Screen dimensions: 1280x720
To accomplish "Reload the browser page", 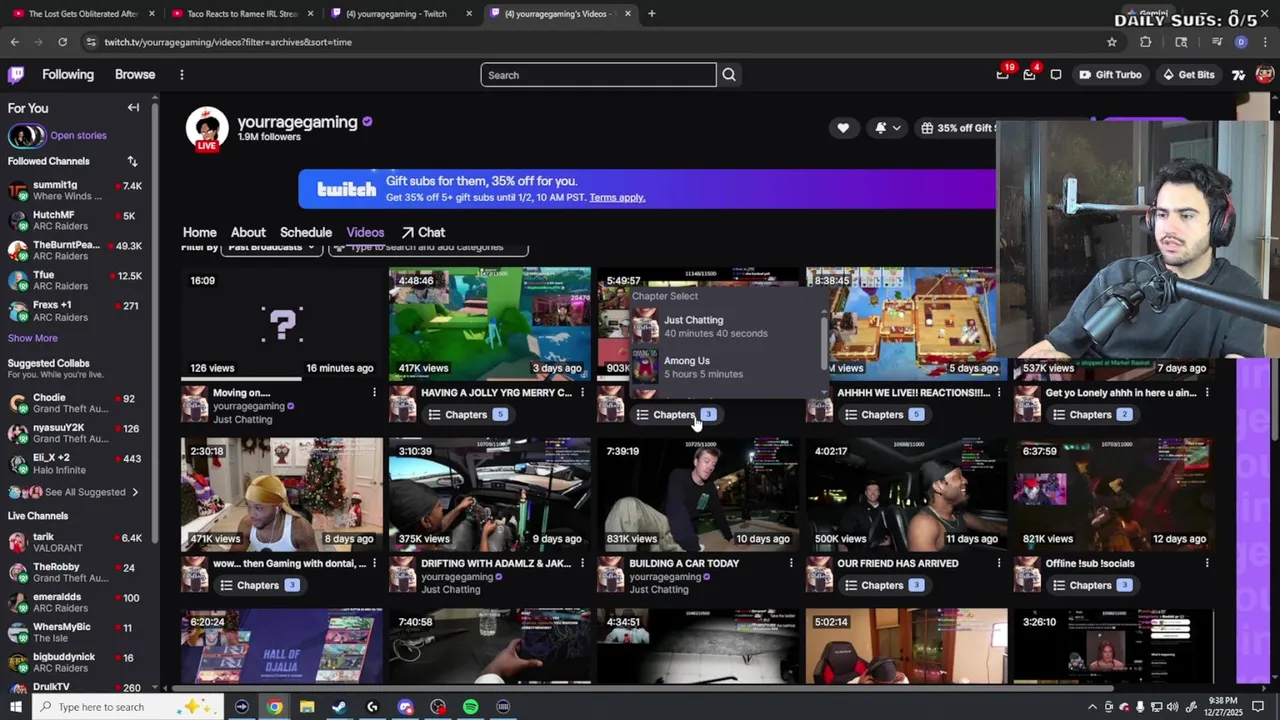I will pyautogui.click(x=62, y=42).
